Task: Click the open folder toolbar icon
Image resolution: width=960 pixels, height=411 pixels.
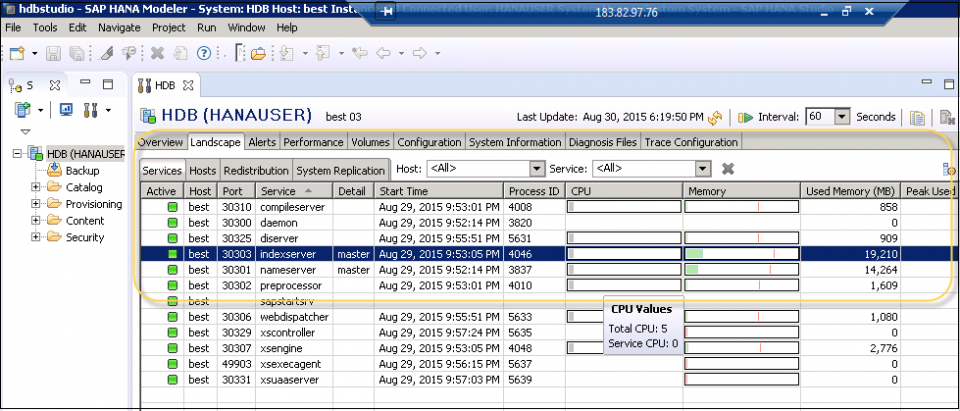Action: [x=257, y=53]
